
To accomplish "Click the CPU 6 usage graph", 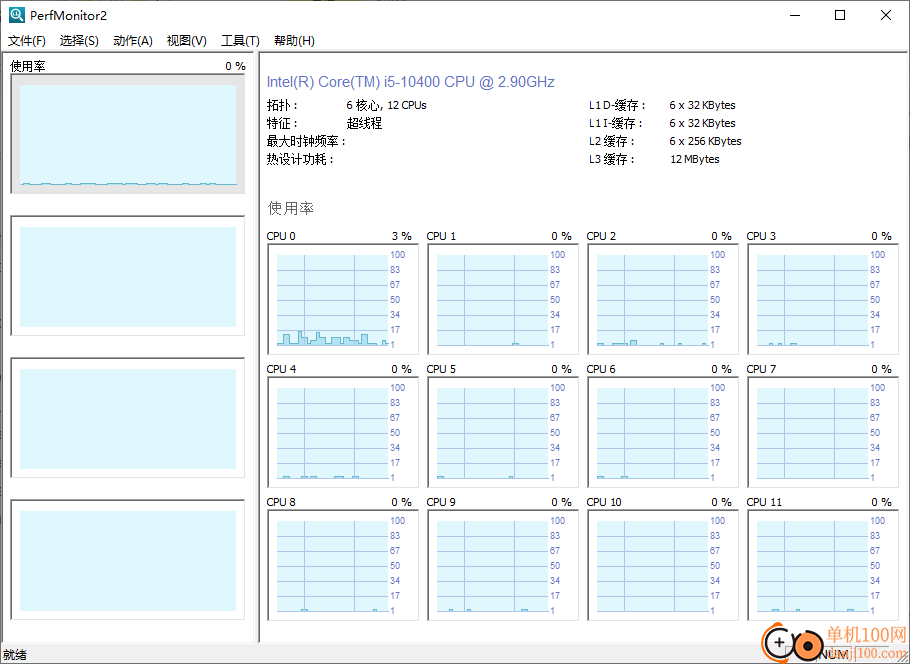I will click(663, 432).
